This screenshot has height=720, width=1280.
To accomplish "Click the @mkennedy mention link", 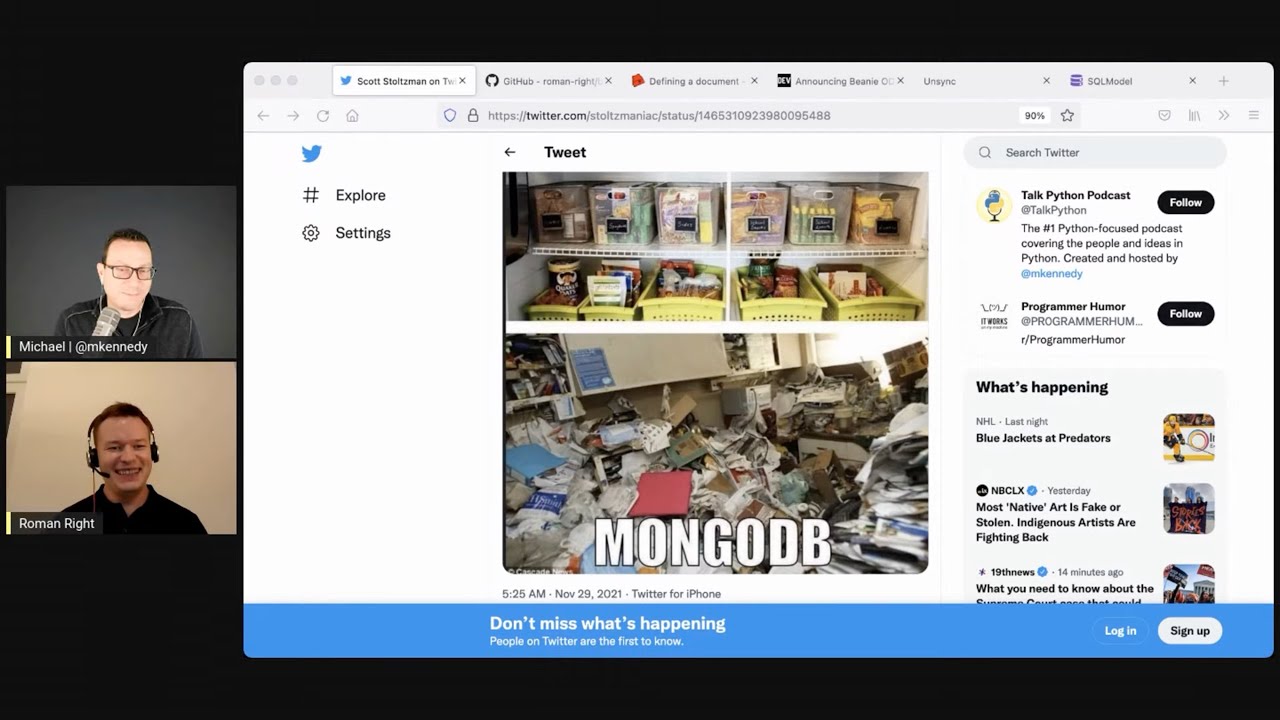I will point(1051,273).
